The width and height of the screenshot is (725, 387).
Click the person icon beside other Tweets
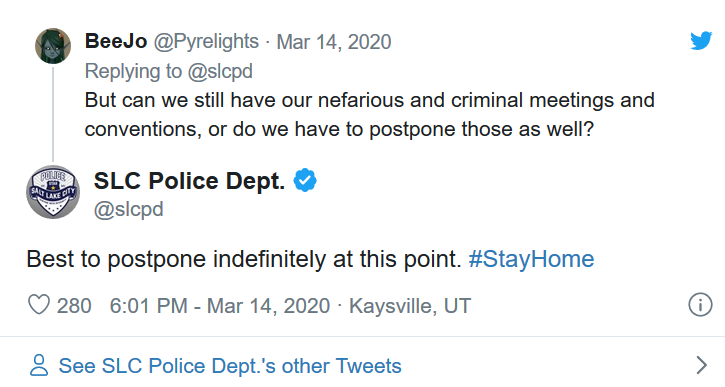[x=39, y=365]
